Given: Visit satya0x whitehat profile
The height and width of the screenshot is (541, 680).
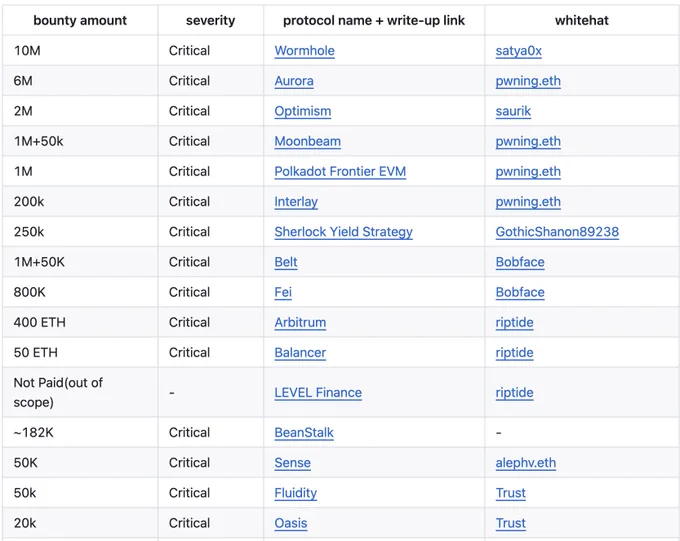Looking at the screenshot, I should [519, 51].
